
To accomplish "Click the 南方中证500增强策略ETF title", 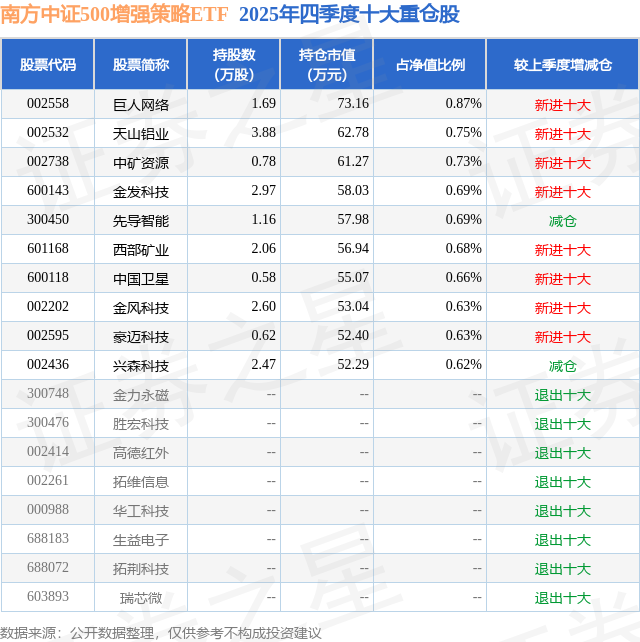I will pyautogui.click(x=114, y=14).
